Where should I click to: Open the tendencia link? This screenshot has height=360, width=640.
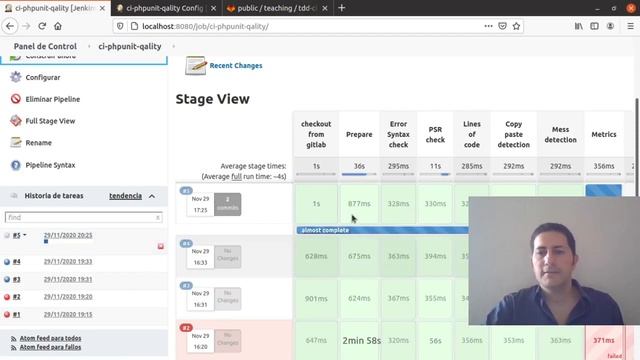125,196
